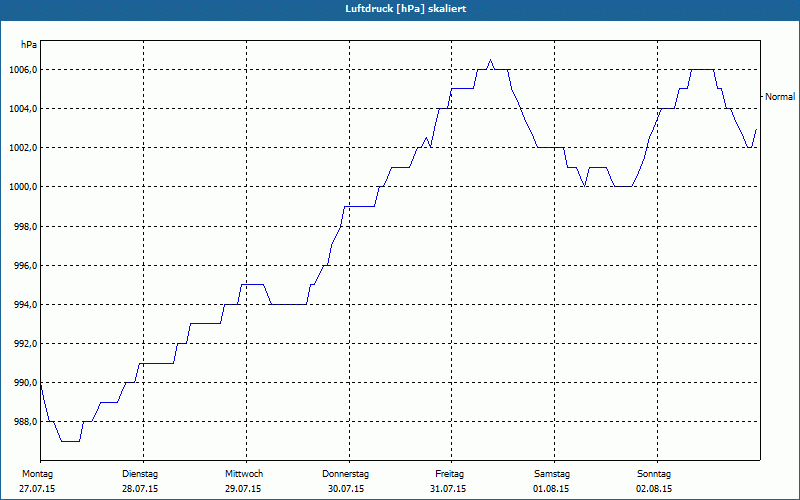Click the 1002,0 axis value
The height and width of the screenshot is (500, 800).
[23, 148]
